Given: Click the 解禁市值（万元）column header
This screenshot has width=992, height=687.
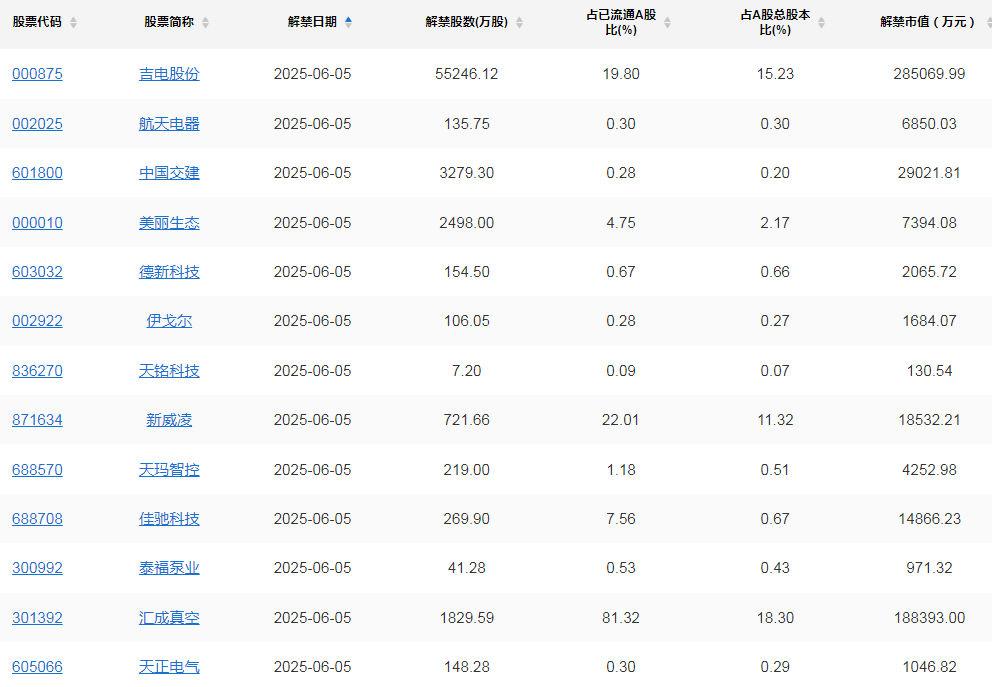Looking at the screenshot, I should pos(927,22).
